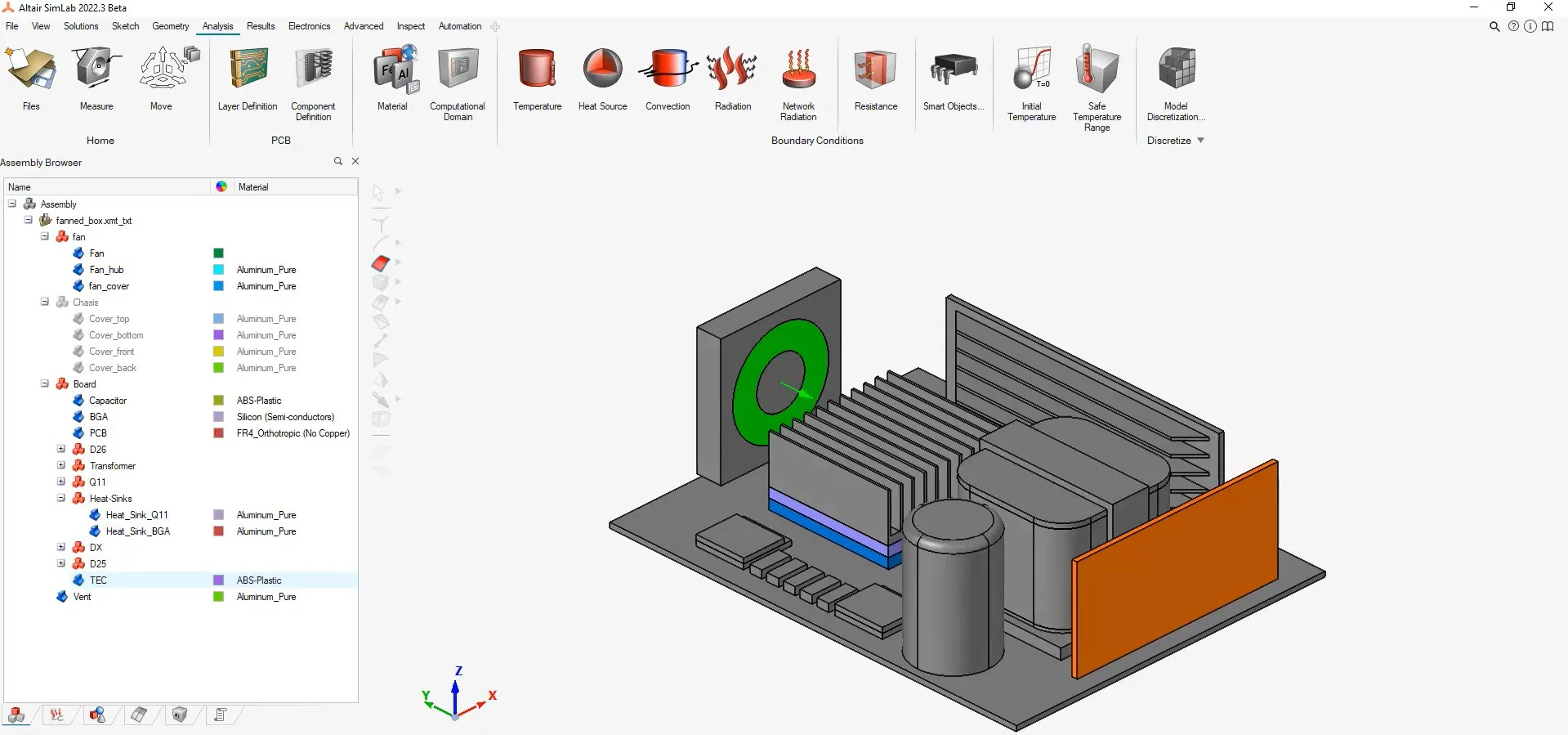Viewport: 1568px width, 735px height.
Task: Close the Assembly Browser panel
Action: [355, 161]
